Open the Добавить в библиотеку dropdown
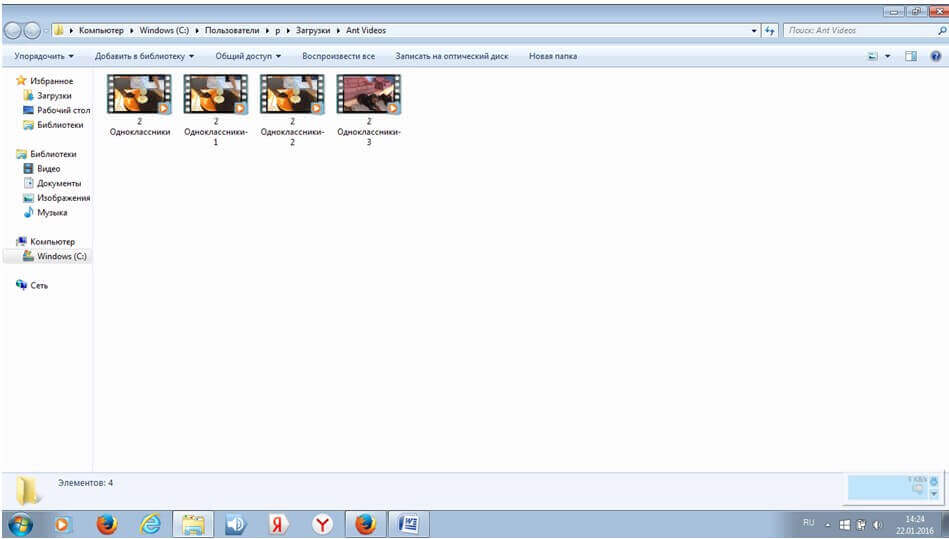Viewport: 949px width, 539px height. click(x=144, y=56)
